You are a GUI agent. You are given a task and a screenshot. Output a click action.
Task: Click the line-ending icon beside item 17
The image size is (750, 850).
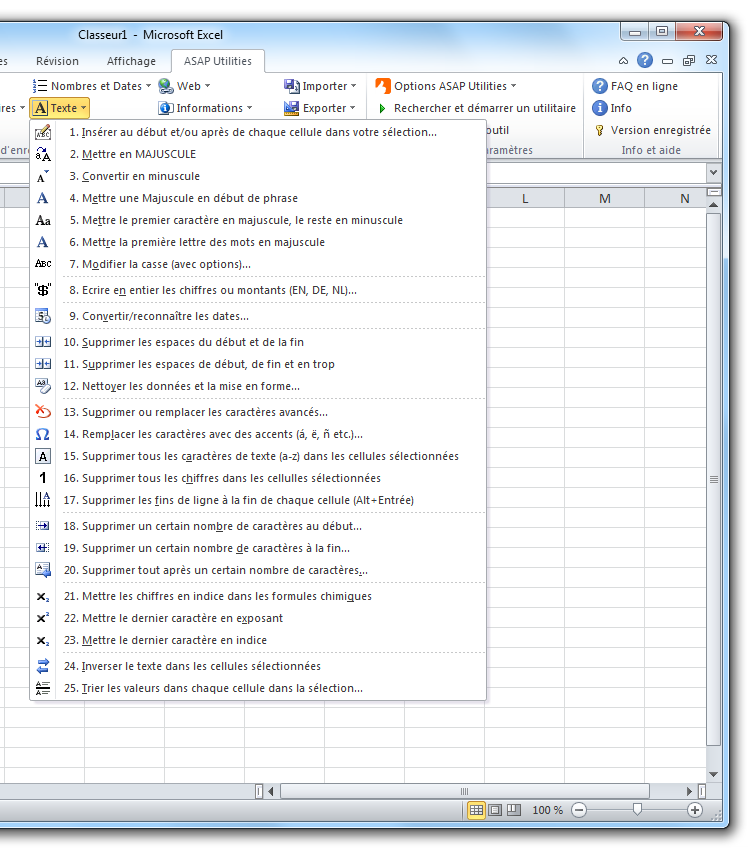(x=43, y=500)
